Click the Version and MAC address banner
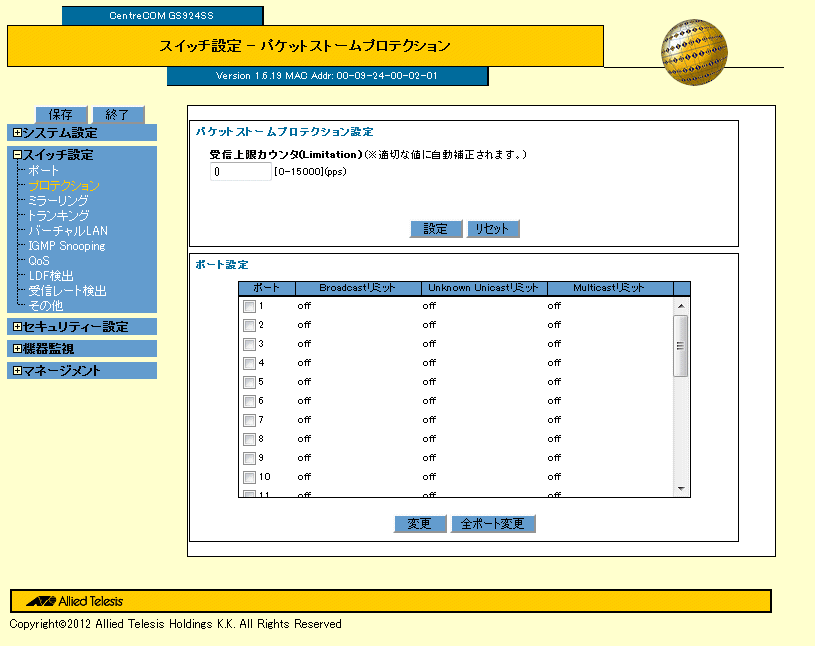815x646 pixels. pyautogui.click(x=327, y=76)
